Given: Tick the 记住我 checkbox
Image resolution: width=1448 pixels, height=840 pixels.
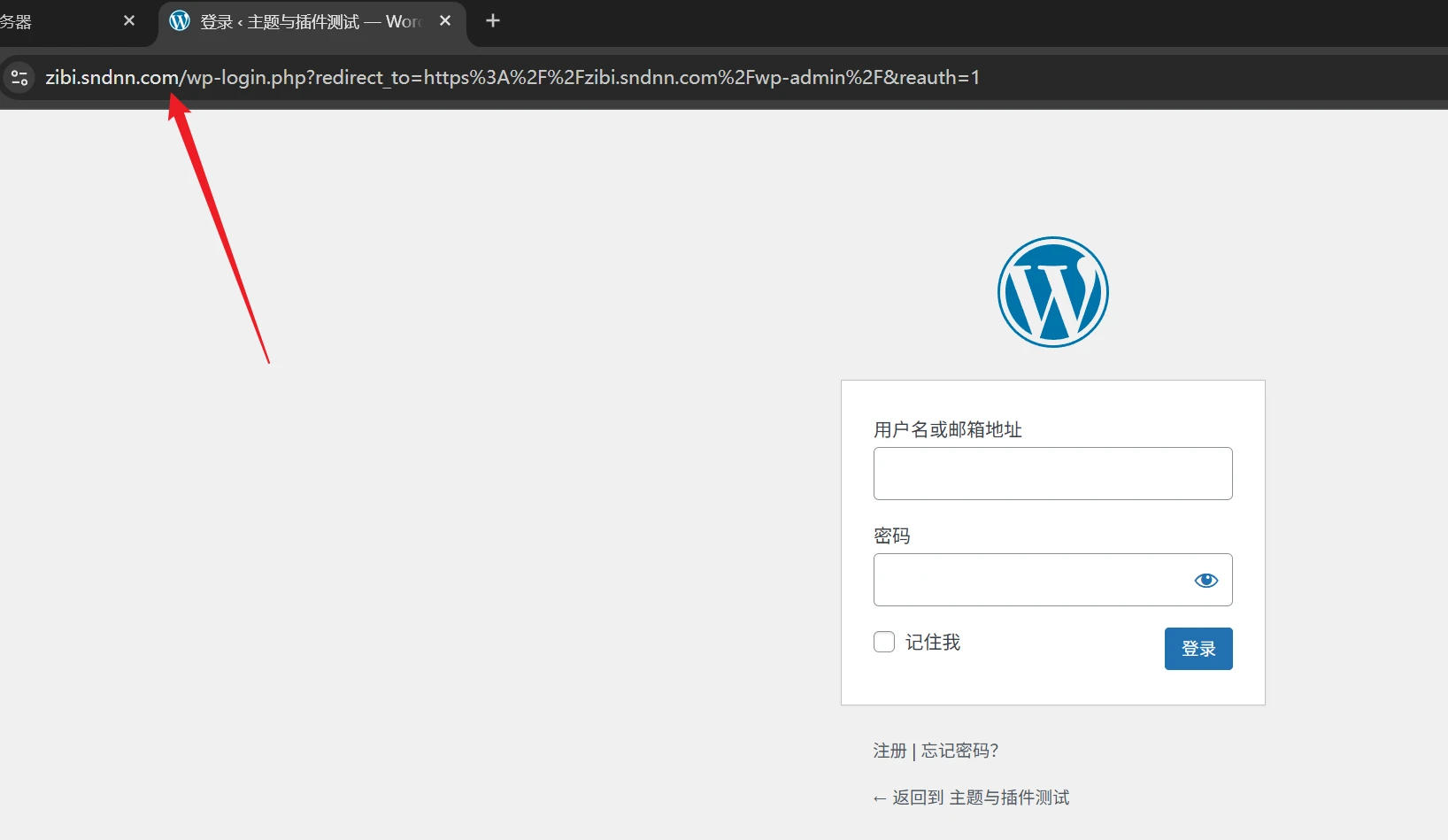Looking at the screenshot, I should [x=884, y=642].
